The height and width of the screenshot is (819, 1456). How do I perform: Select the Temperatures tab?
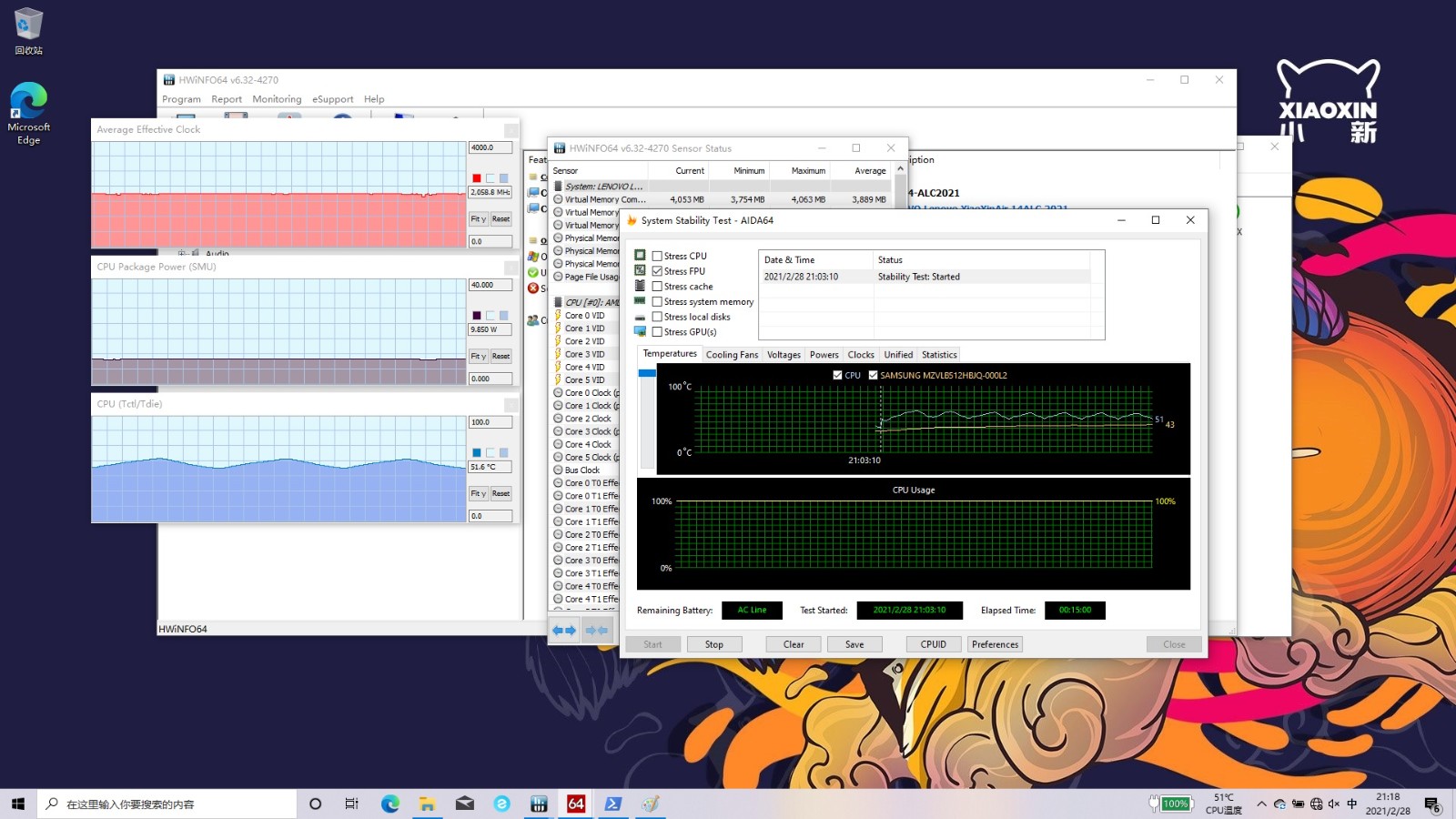(x=670, y=354)
